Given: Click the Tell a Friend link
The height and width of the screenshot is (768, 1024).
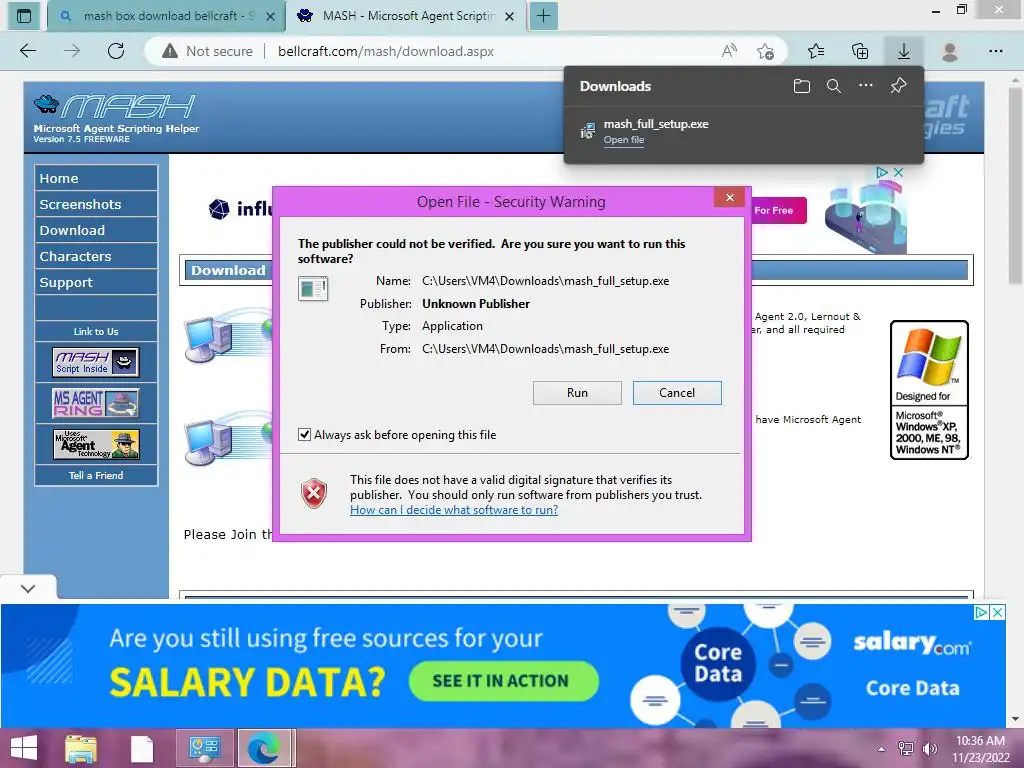Looking at the screenshot, I should [x=96, y=475].
